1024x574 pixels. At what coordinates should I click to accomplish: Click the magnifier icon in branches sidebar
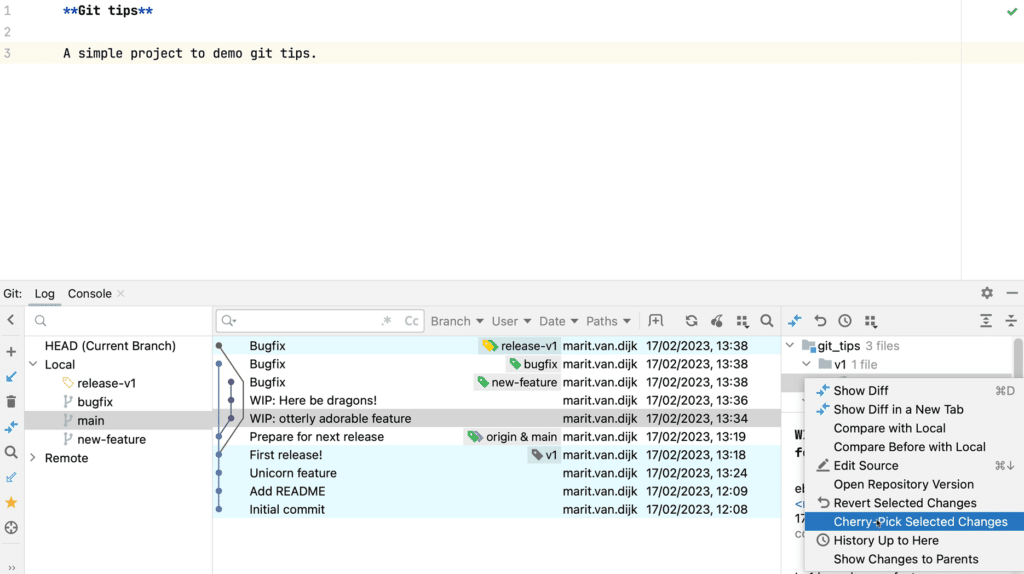(11, 452)
